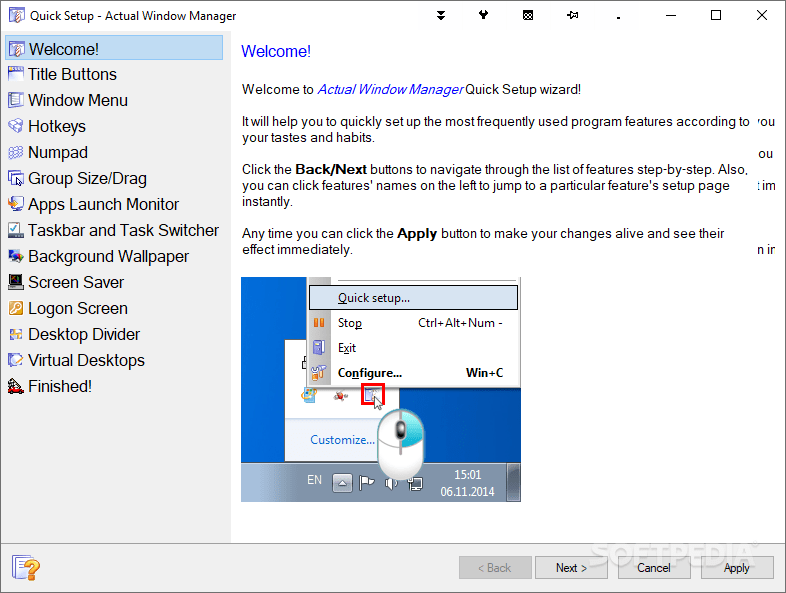The image size is (786, 593).
Task: Click the Background Wallpaper icon
Action: (16, 256)
